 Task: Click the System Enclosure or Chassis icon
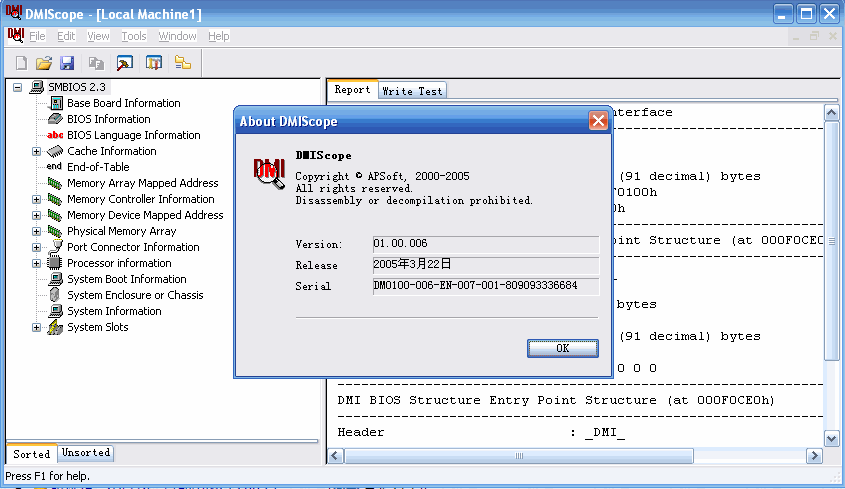[54, 295]
